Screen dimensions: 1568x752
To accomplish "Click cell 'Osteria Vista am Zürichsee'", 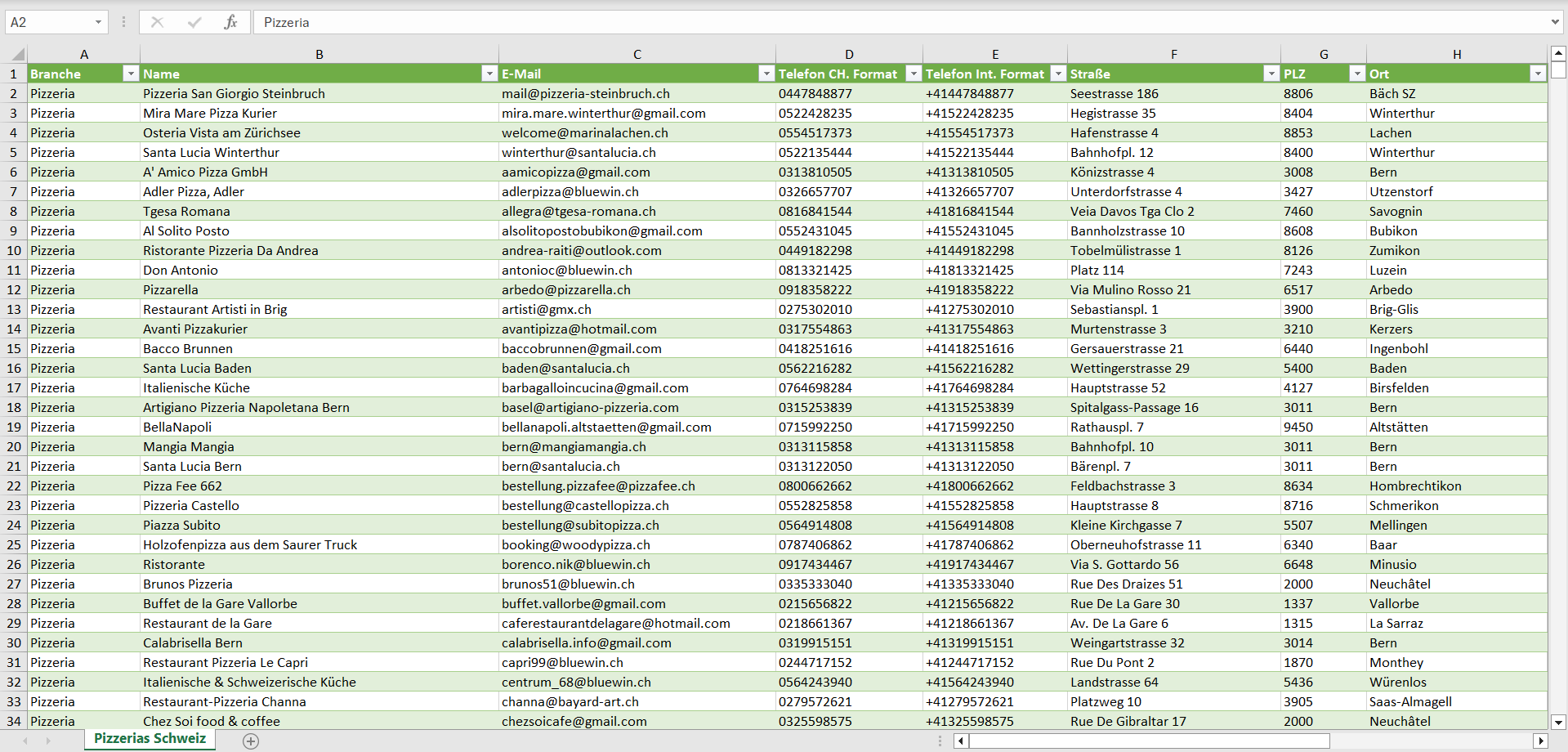I will [x=319, y=132].
